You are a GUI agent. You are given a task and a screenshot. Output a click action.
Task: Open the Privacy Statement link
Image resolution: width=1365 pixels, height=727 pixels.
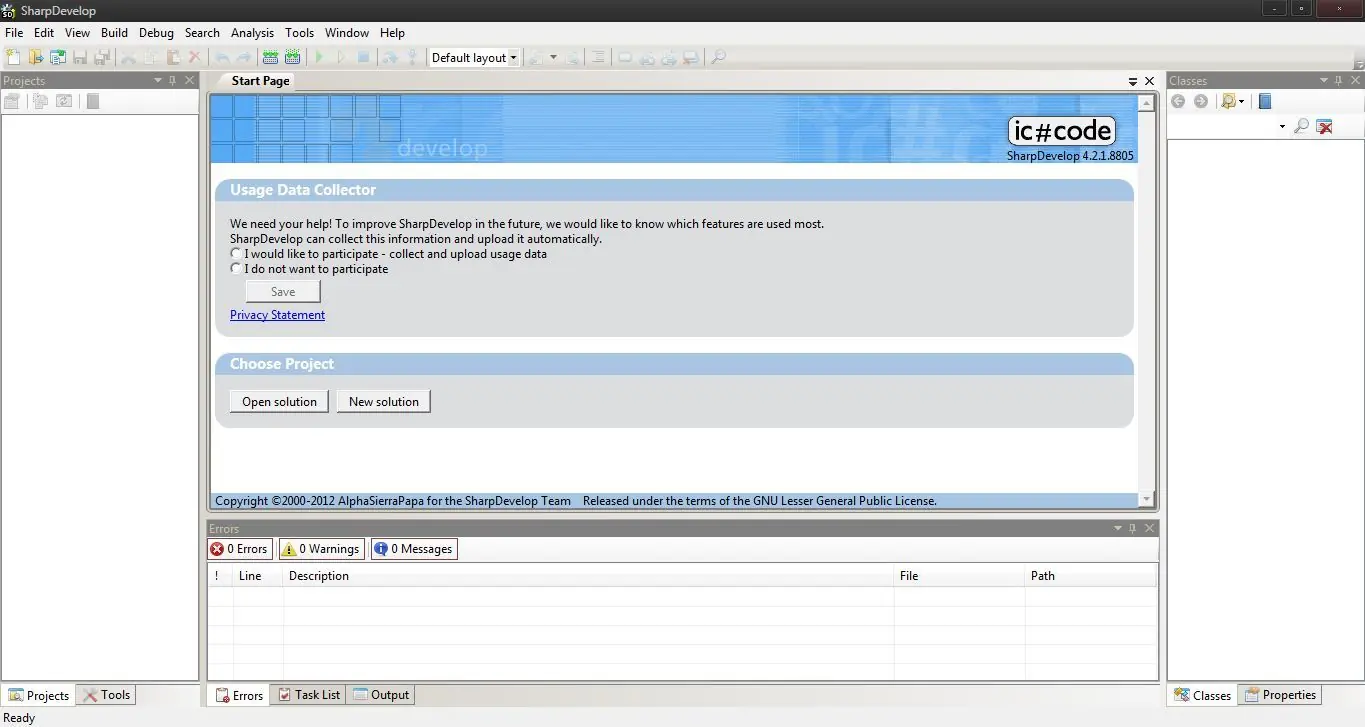(x=277, y=315)
